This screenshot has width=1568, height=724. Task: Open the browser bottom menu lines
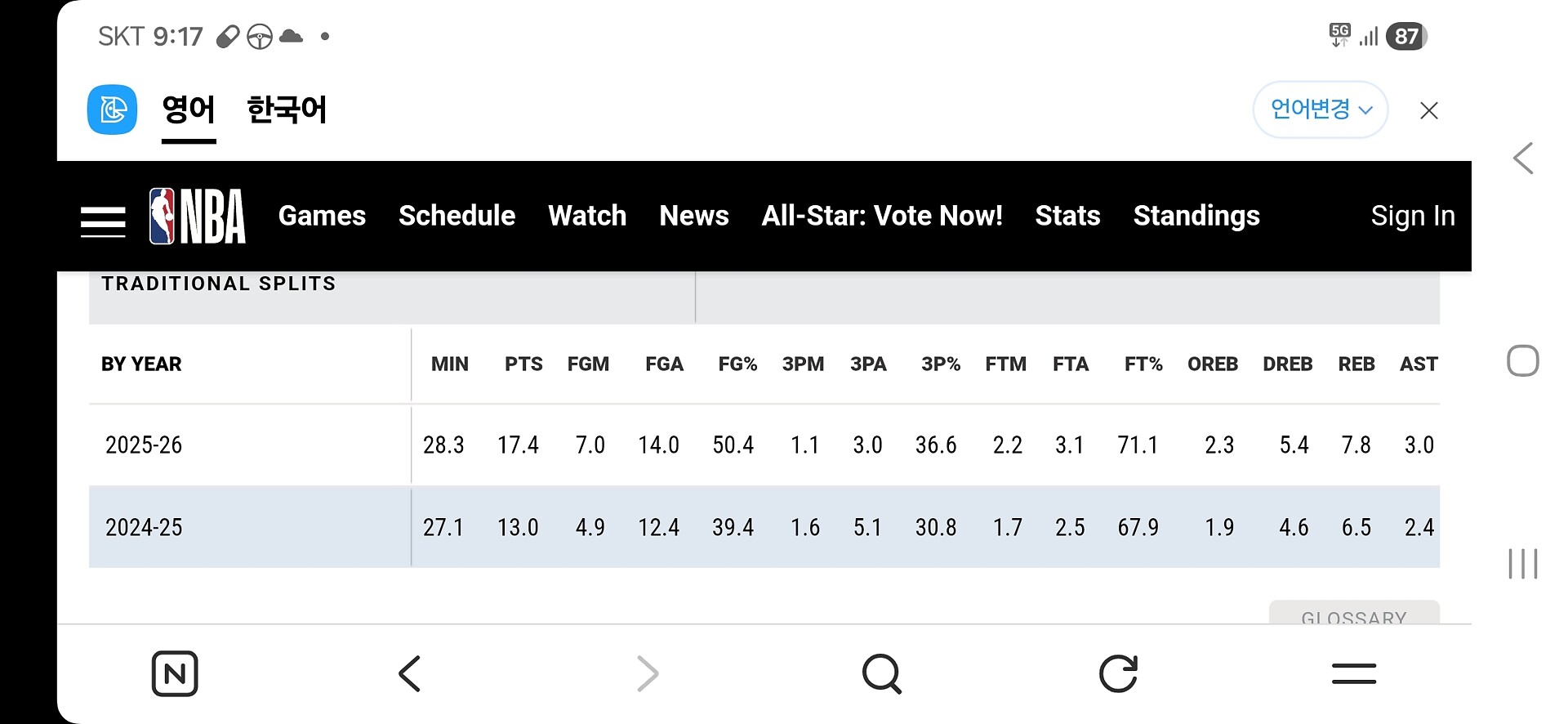1353,674
